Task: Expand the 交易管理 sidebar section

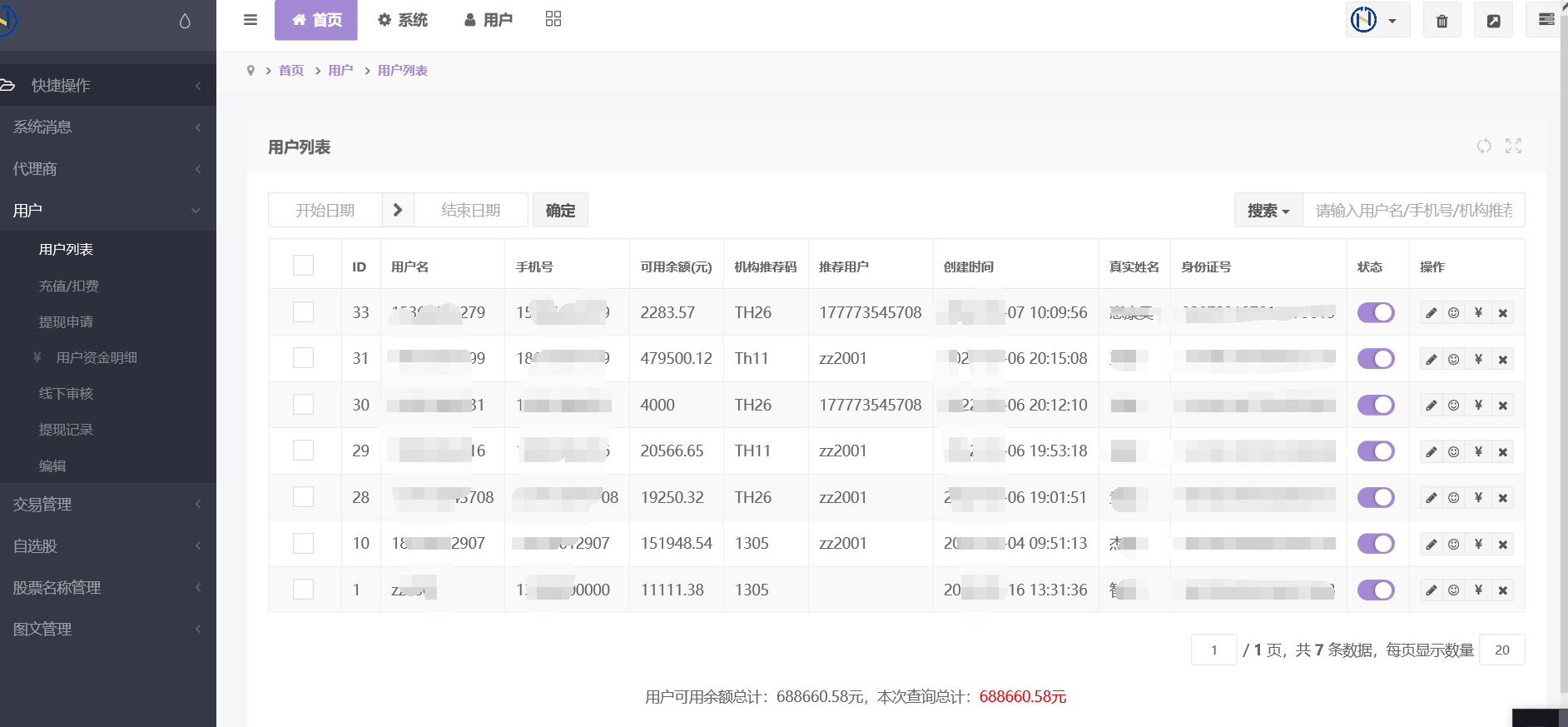Action: point(108,504)
